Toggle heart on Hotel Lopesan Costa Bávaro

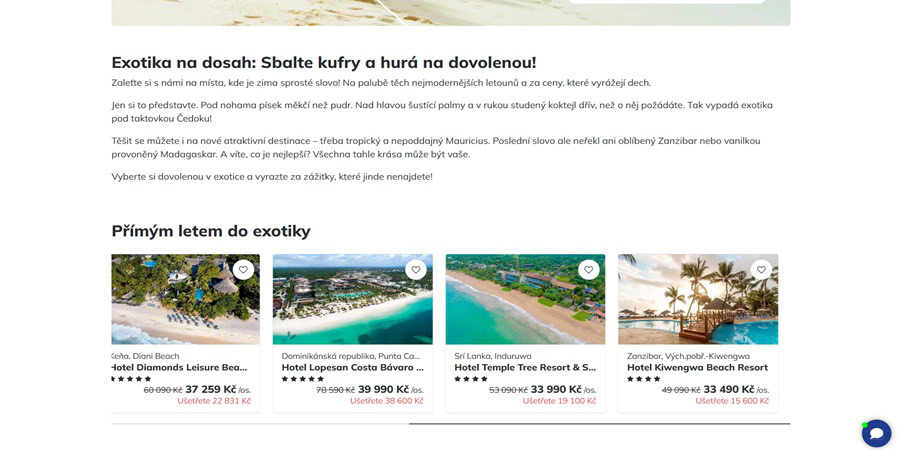pyautogui.click(x=416, y=270)
